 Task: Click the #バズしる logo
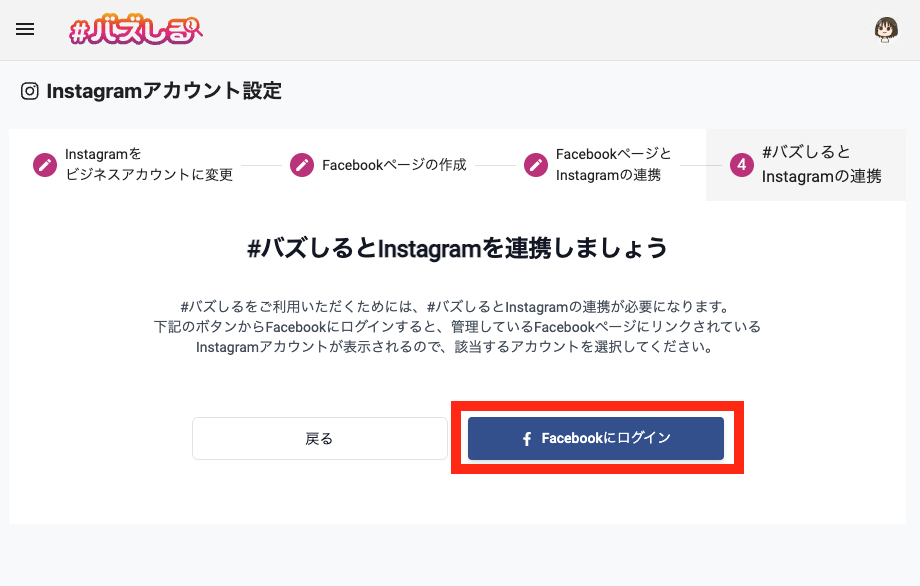[x=135, y=30]
